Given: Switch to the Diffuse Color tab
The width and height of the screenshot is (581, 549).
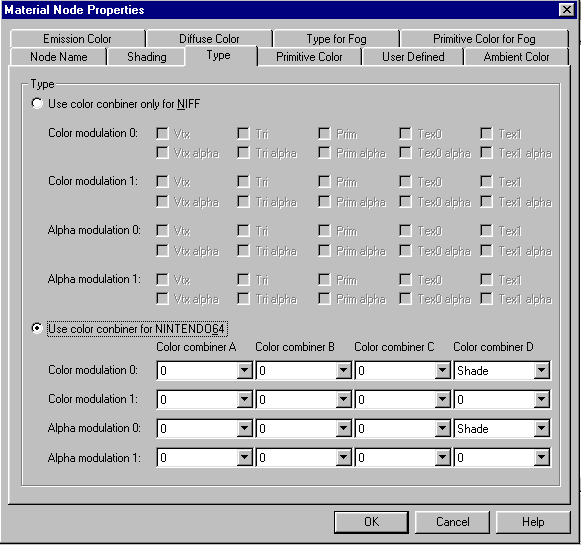Looking at the screenshot, I should pos(209,39).
